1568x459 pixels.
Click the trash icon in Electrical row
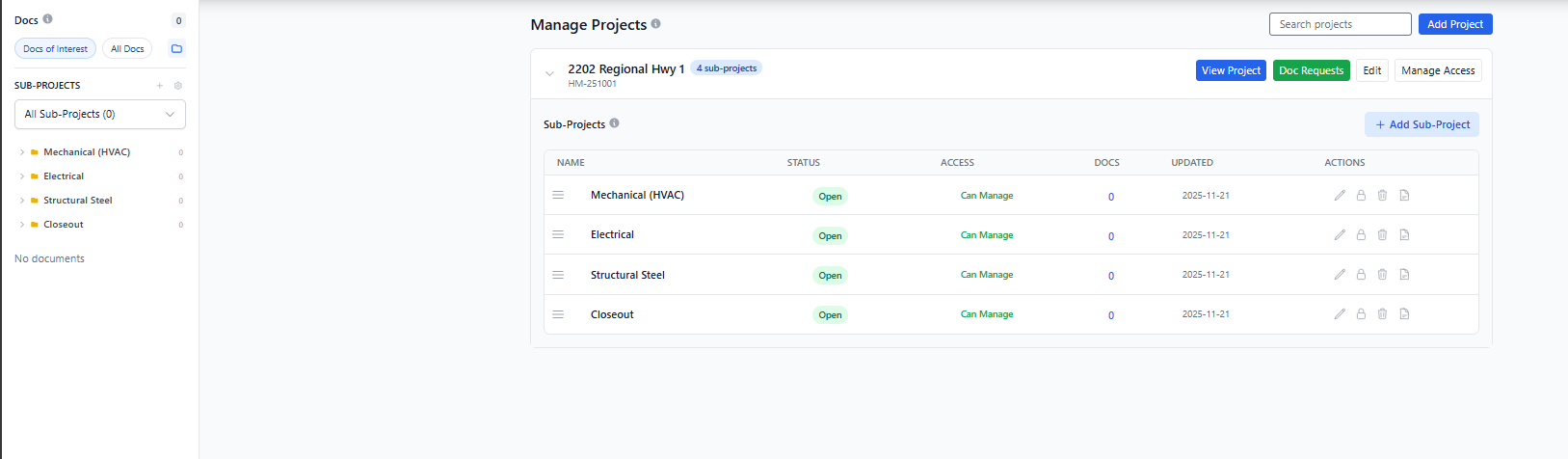(1382, 234)
